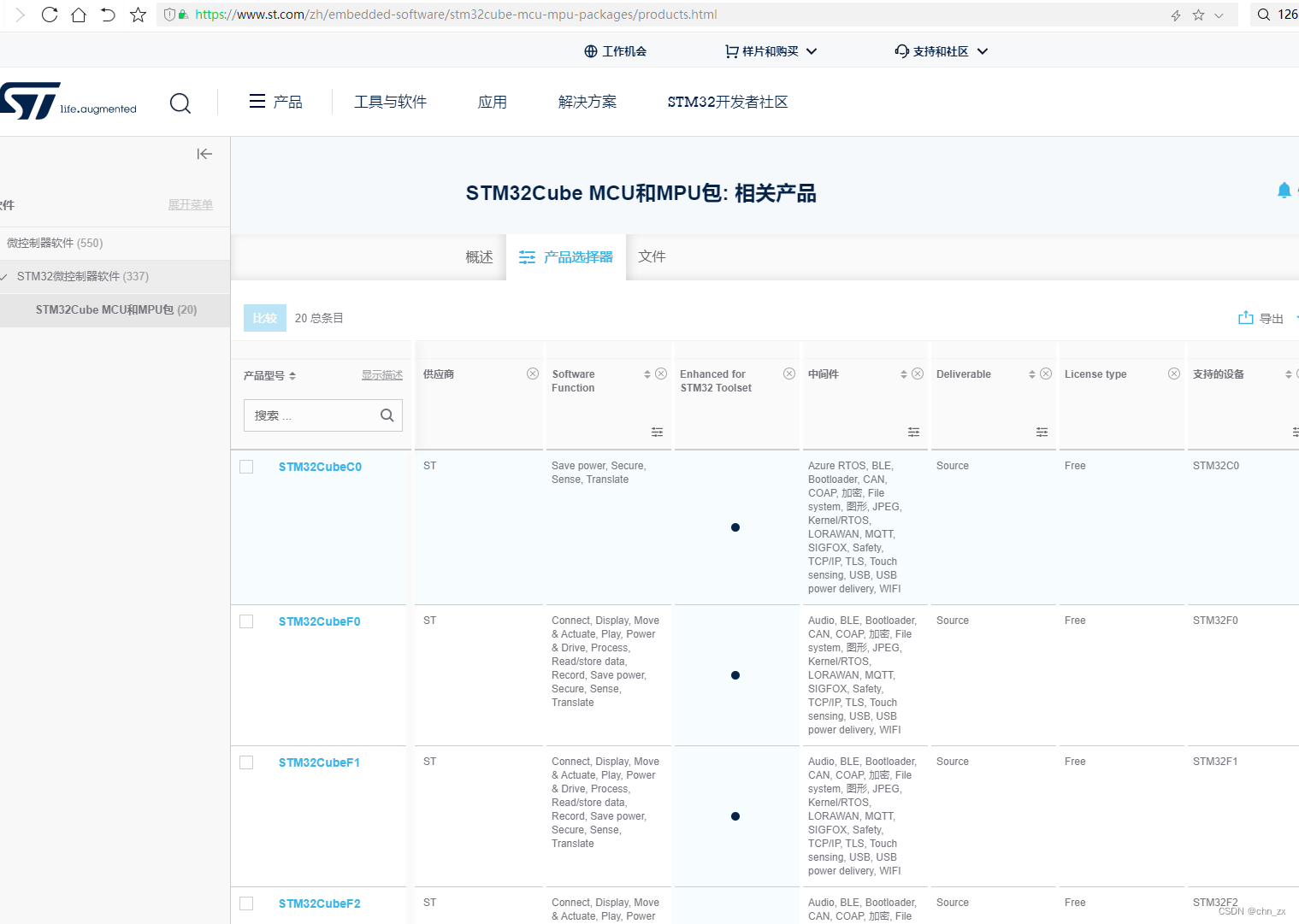
Task: Open the STM32CubeC0 product link
Action: tap(320, 467)
